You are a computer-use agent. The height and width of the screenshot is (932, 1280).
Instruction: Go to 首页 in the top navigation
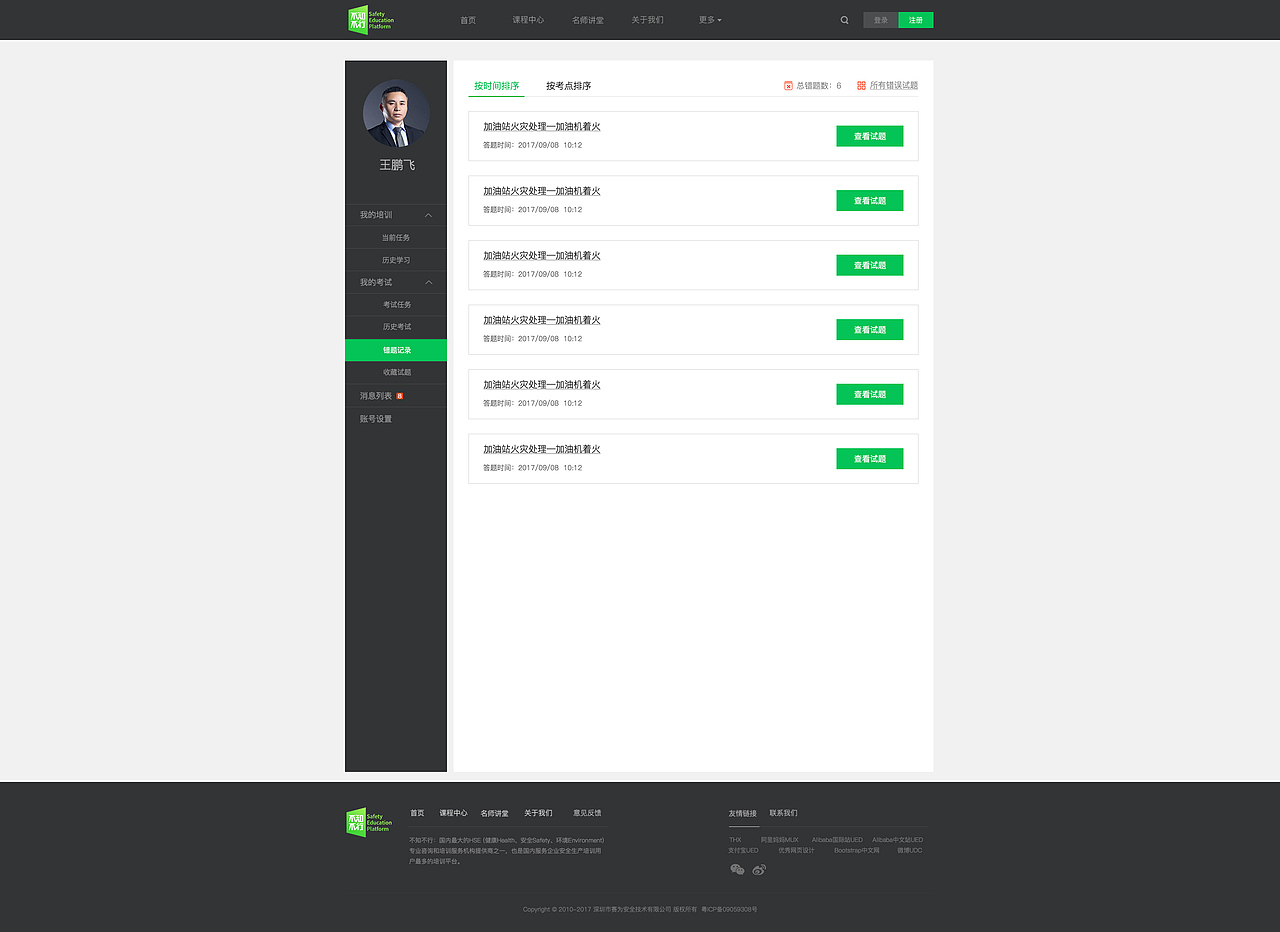(468, 20)
